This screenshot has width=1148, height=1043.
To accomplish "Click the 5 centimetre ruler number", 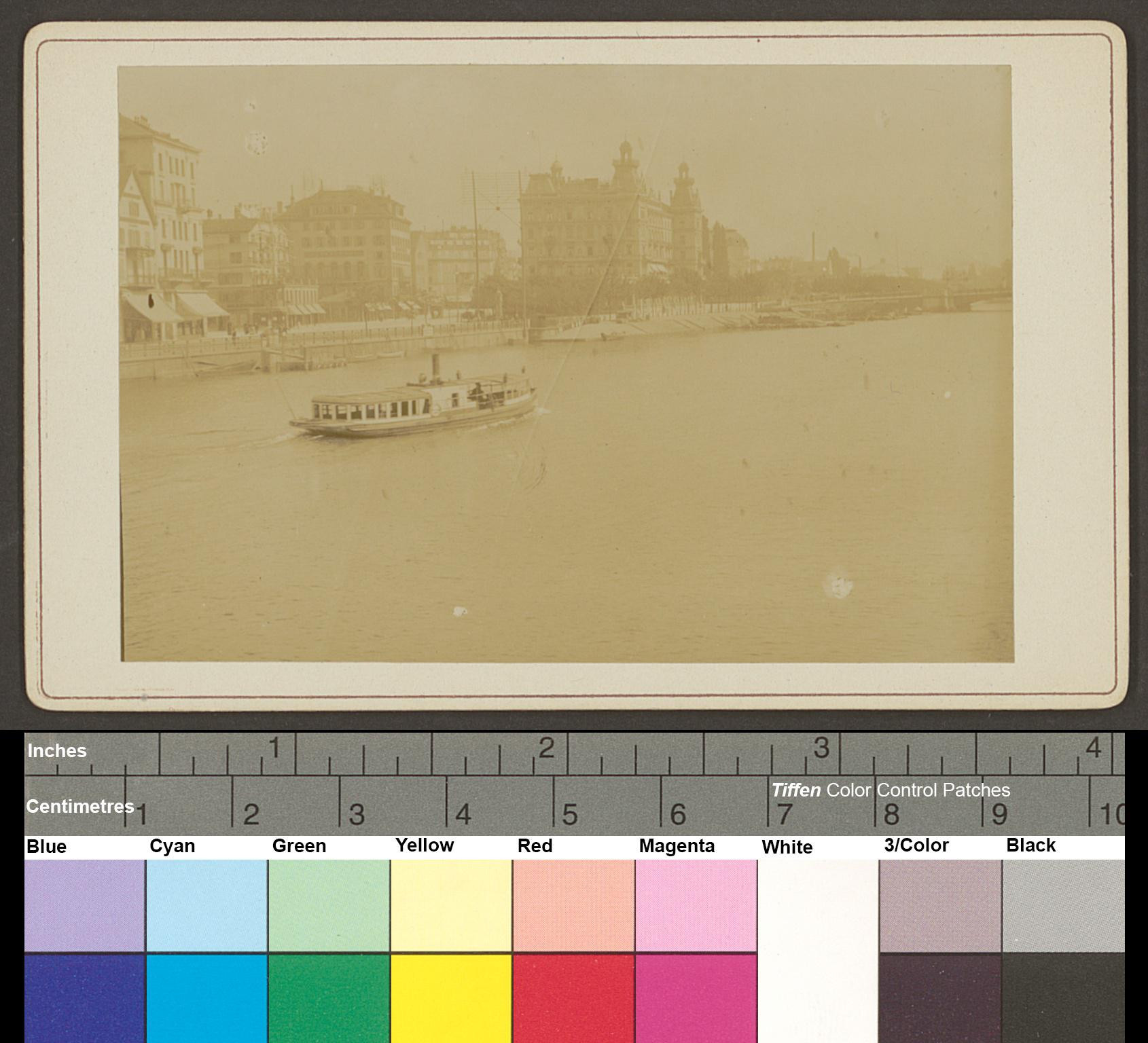I will click(x=569, y=814).
